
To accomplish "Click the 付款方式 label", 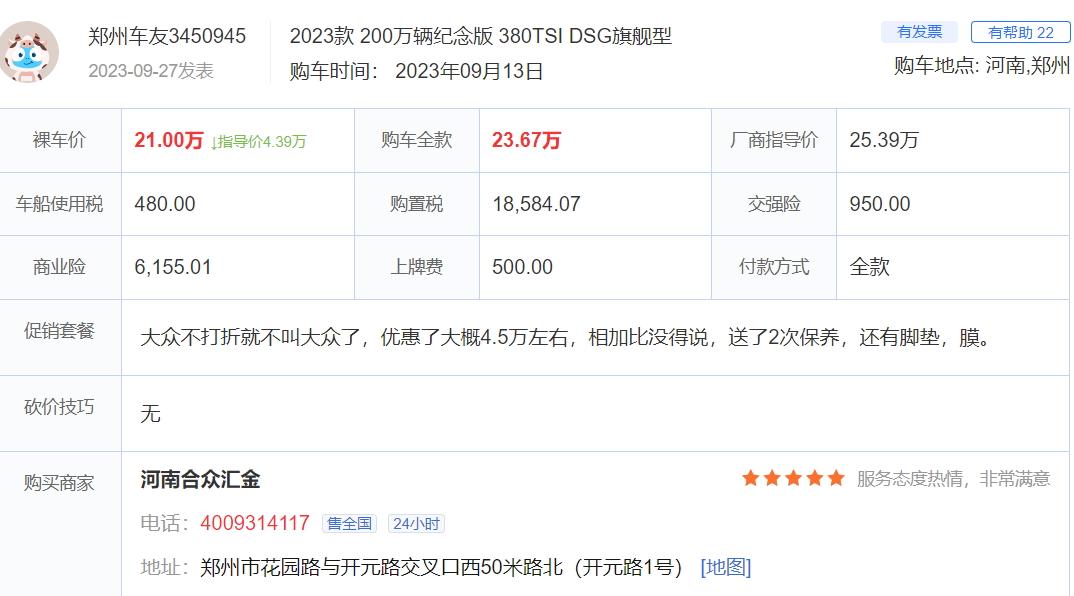I will point(774,267).
